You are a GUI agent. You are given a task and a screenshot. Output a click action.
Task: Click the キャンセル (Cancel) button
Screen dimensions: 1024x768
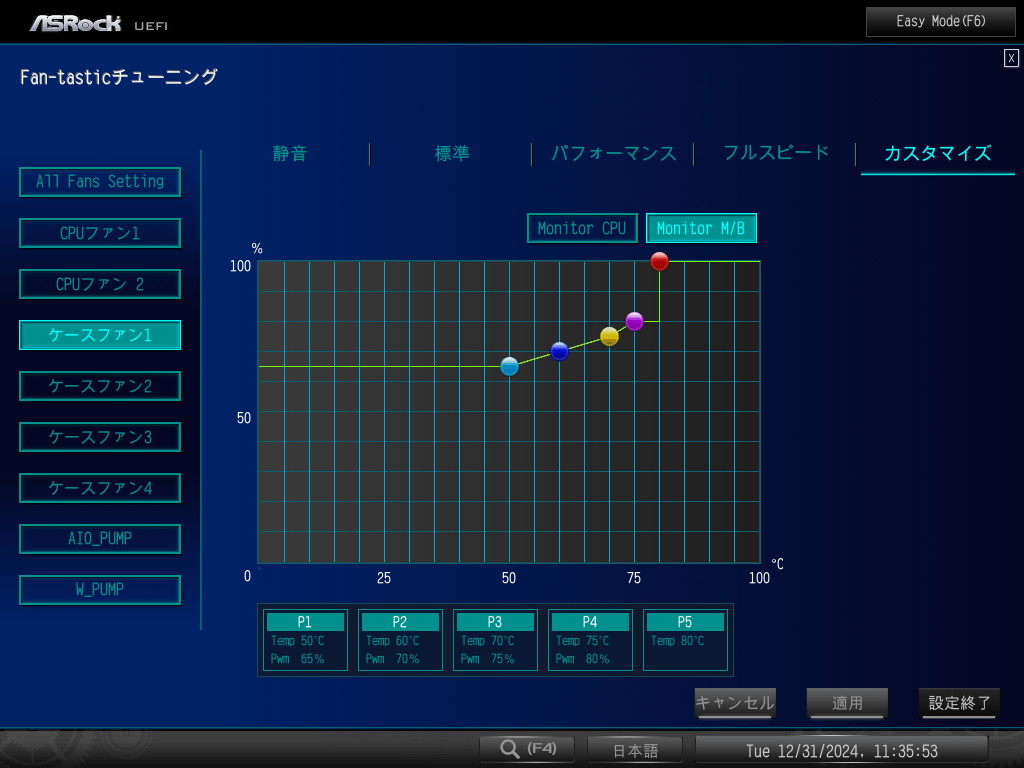tap(735, 703)
